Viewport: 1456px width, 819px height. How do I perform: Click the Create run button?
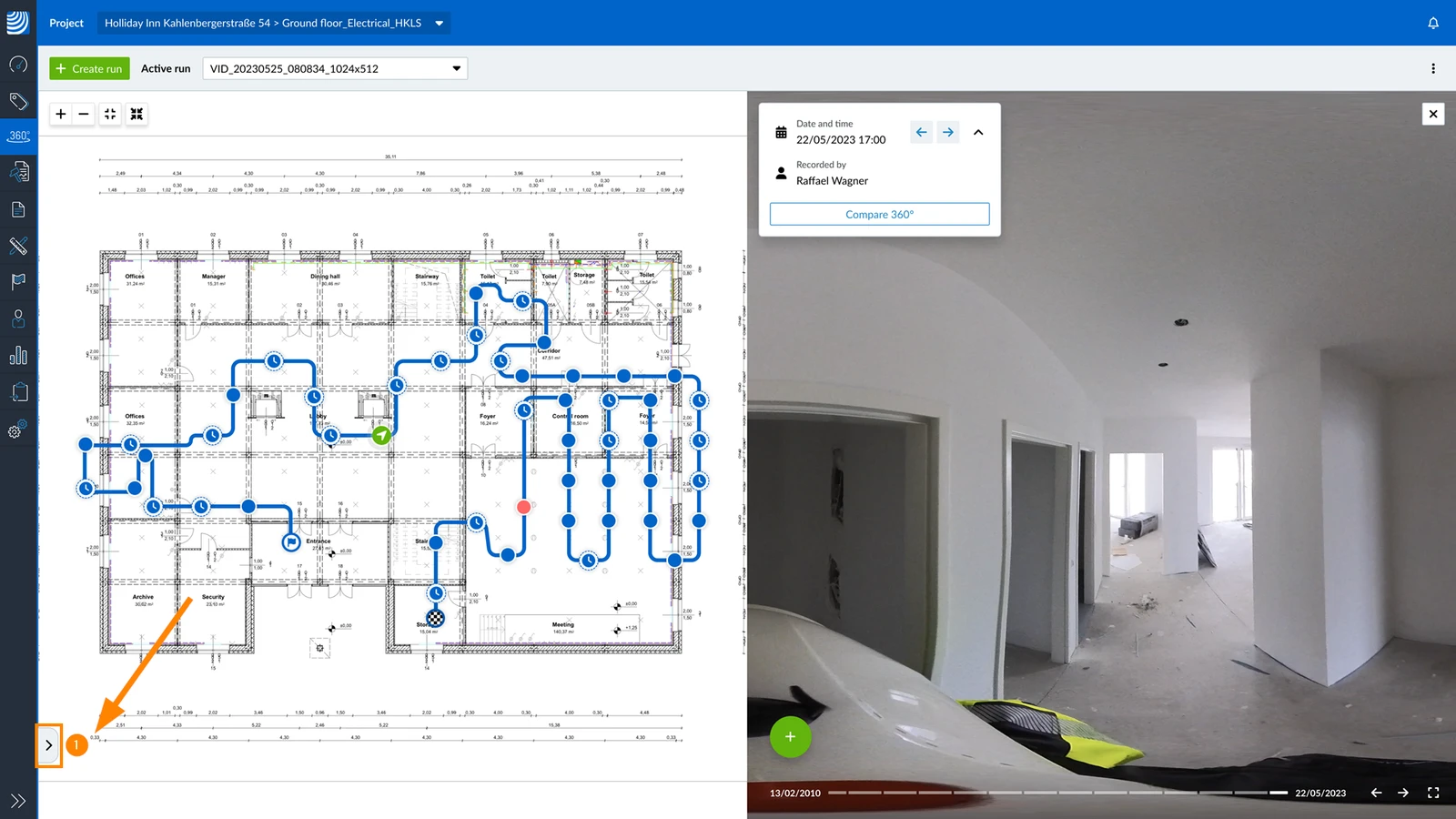[x=89, y=68]
